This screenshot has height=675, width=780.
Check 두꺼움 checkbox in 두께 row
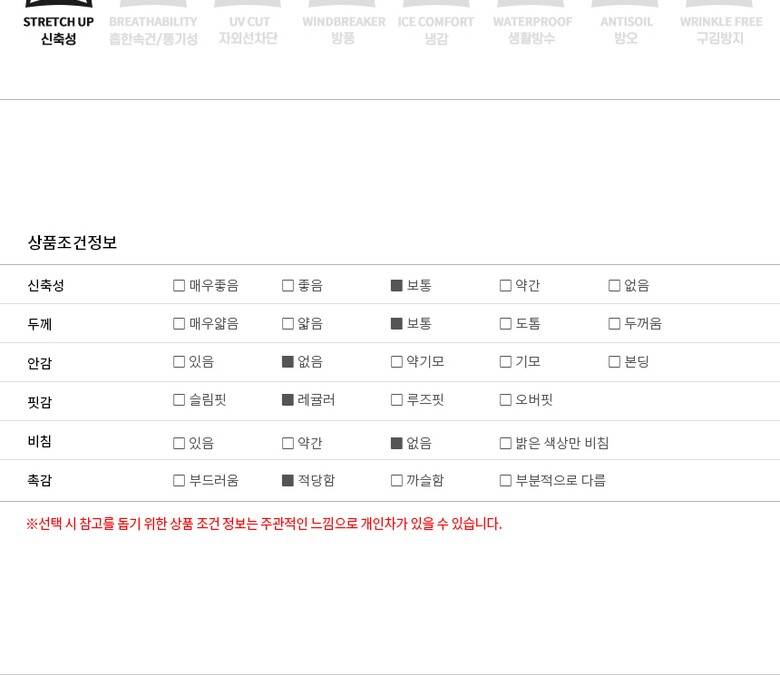[x=614, y=324]
